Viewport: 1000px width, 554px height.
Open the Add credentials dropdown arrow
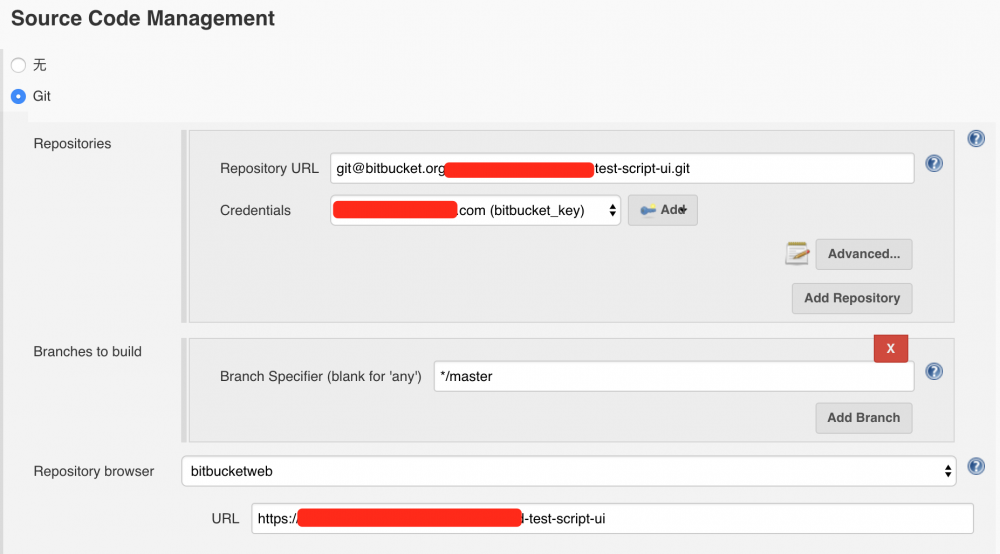click(x=682, y=210)
